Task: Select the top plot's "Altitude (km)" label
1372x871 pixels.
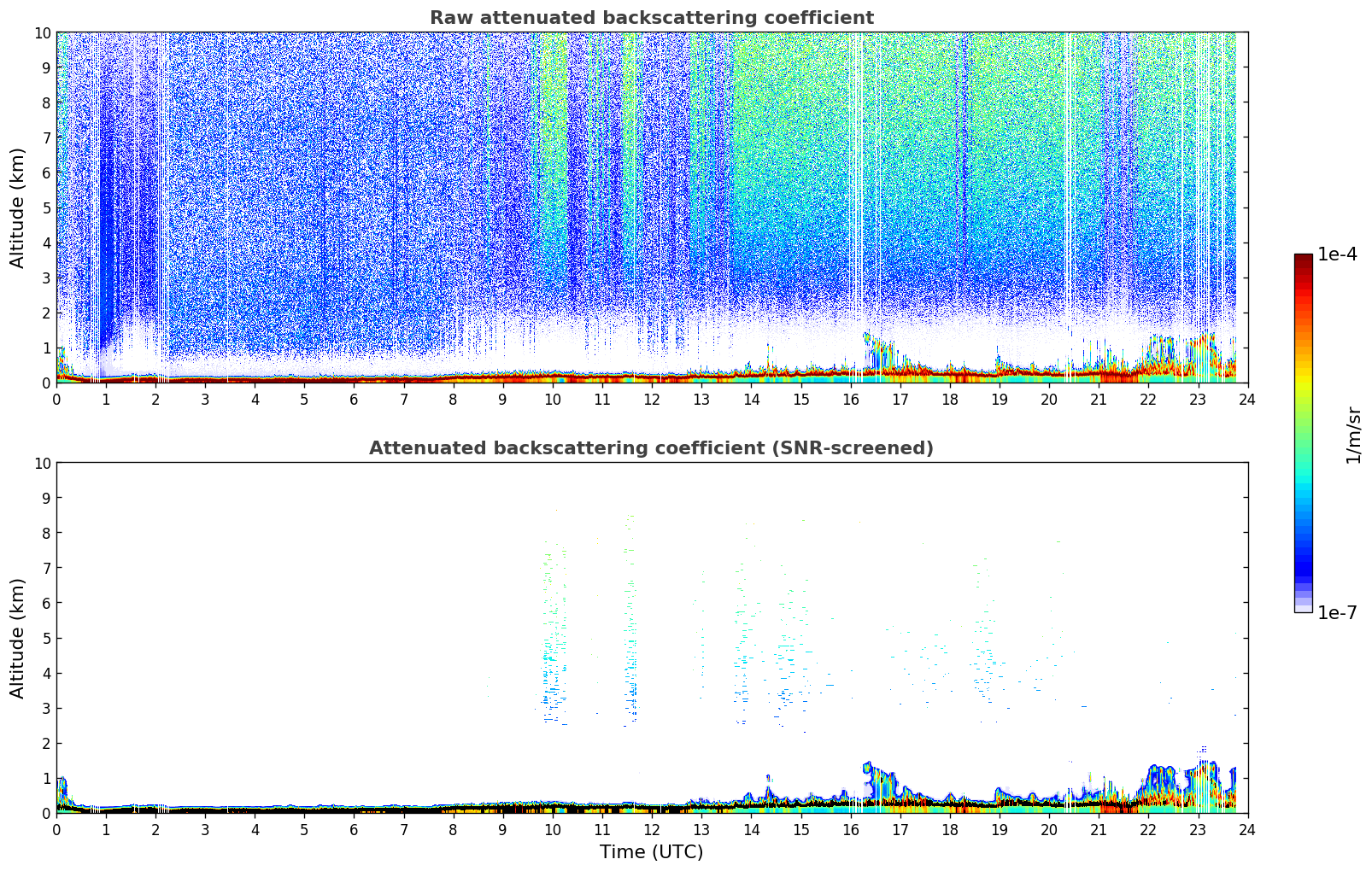Action: click(18, 208)
